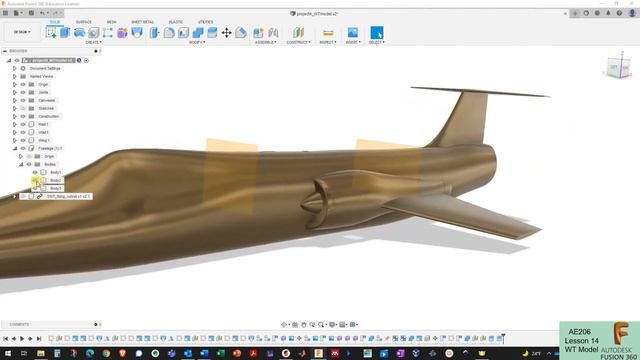
Task: Open the Construct dropdown menu
Action: pos(298,42)
